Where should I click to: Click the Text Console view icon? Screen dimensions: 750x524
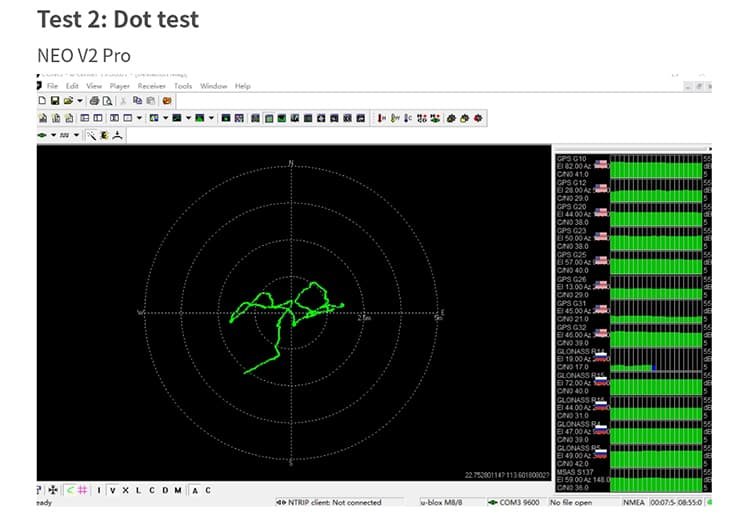pos(69,118)
